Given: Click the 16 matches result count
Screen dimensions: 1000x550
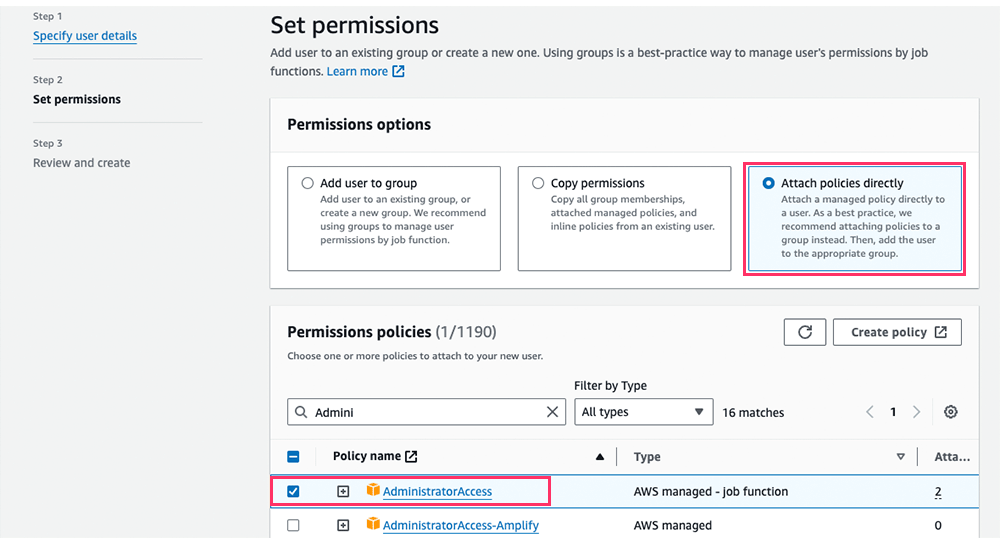Looking at the screenshot, I should pos(753,413).
